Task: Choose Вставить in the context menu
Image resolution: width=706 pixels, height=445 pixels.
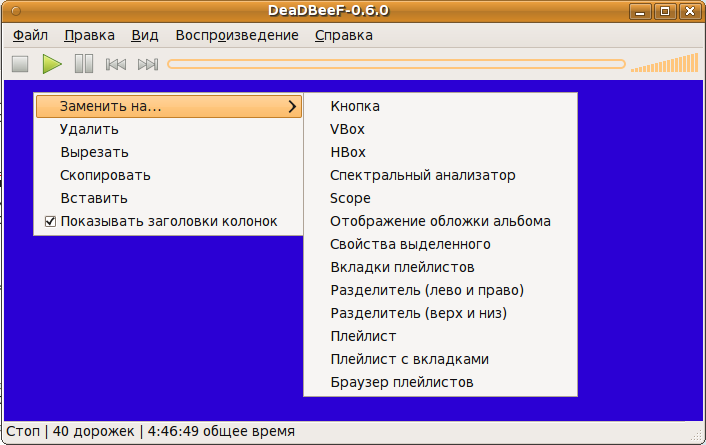Action: [x=168, y=198]
